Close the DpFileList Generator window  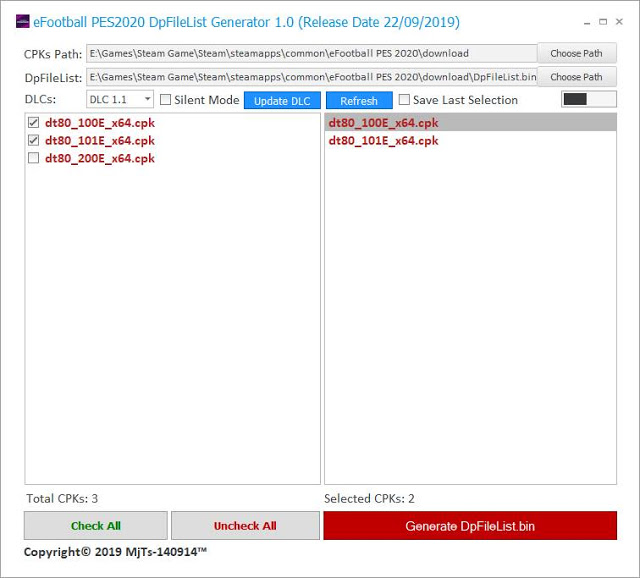click(619, 22)
